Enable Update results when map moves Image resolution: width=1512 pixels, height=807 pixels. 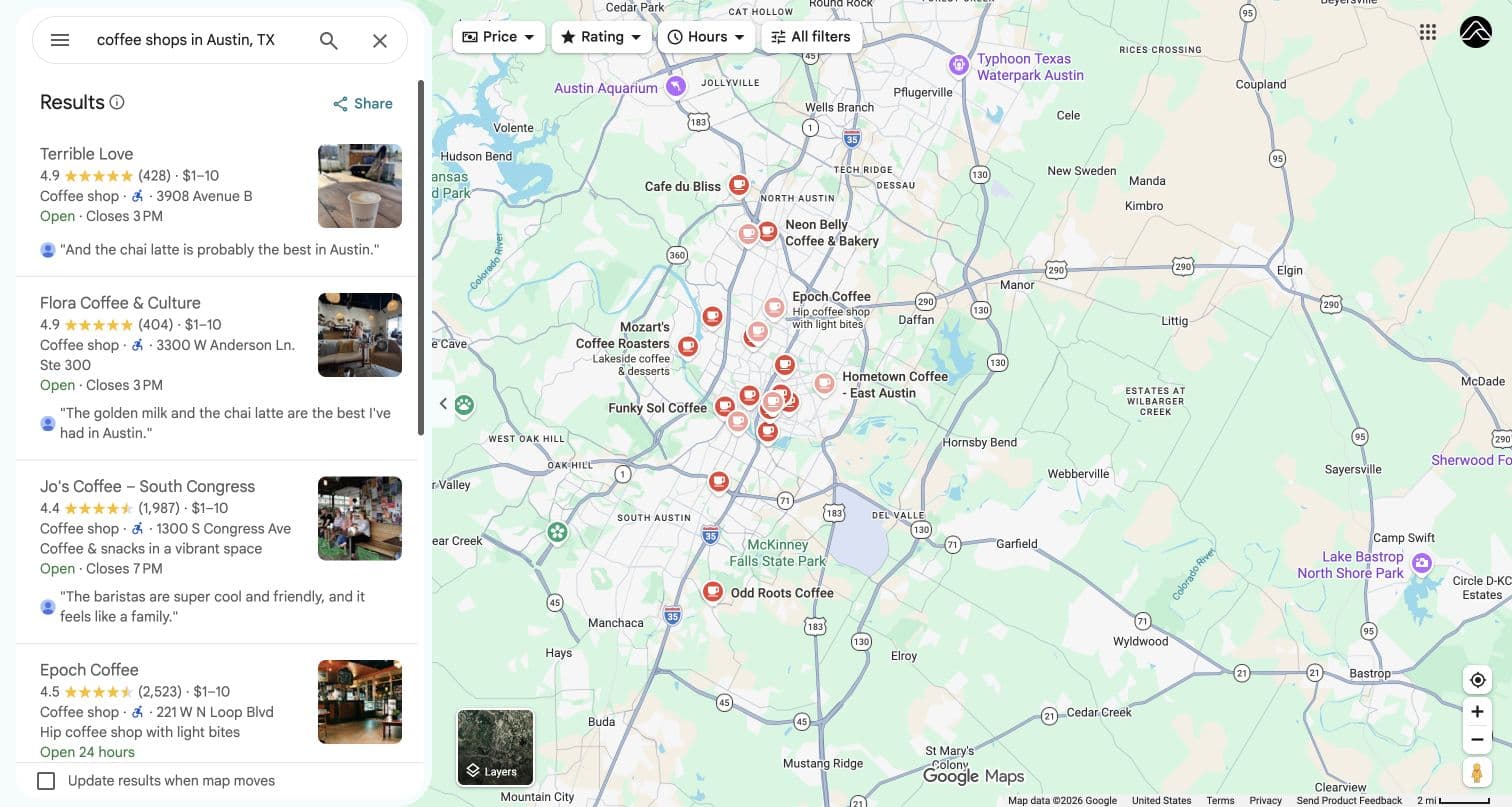point(46,781)
